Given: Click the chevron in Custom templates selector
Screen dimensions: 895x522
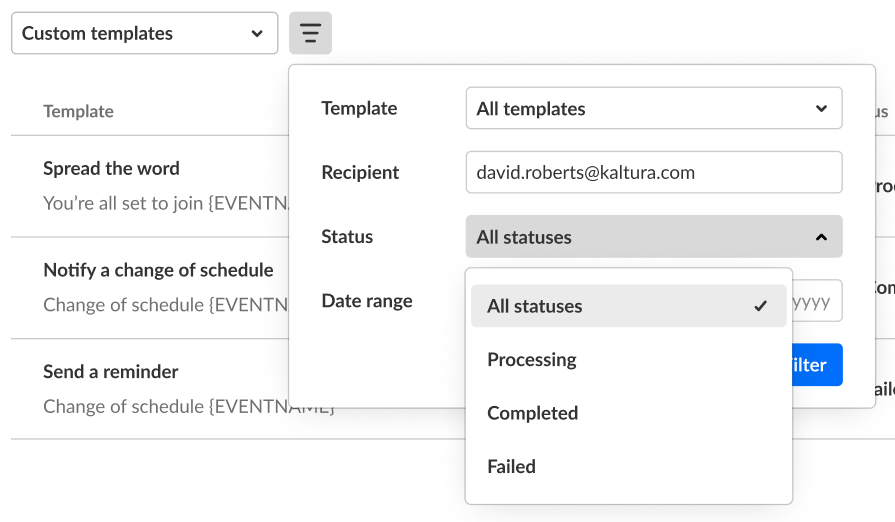Looking at the screenshot, I should [x=257, y=34].
